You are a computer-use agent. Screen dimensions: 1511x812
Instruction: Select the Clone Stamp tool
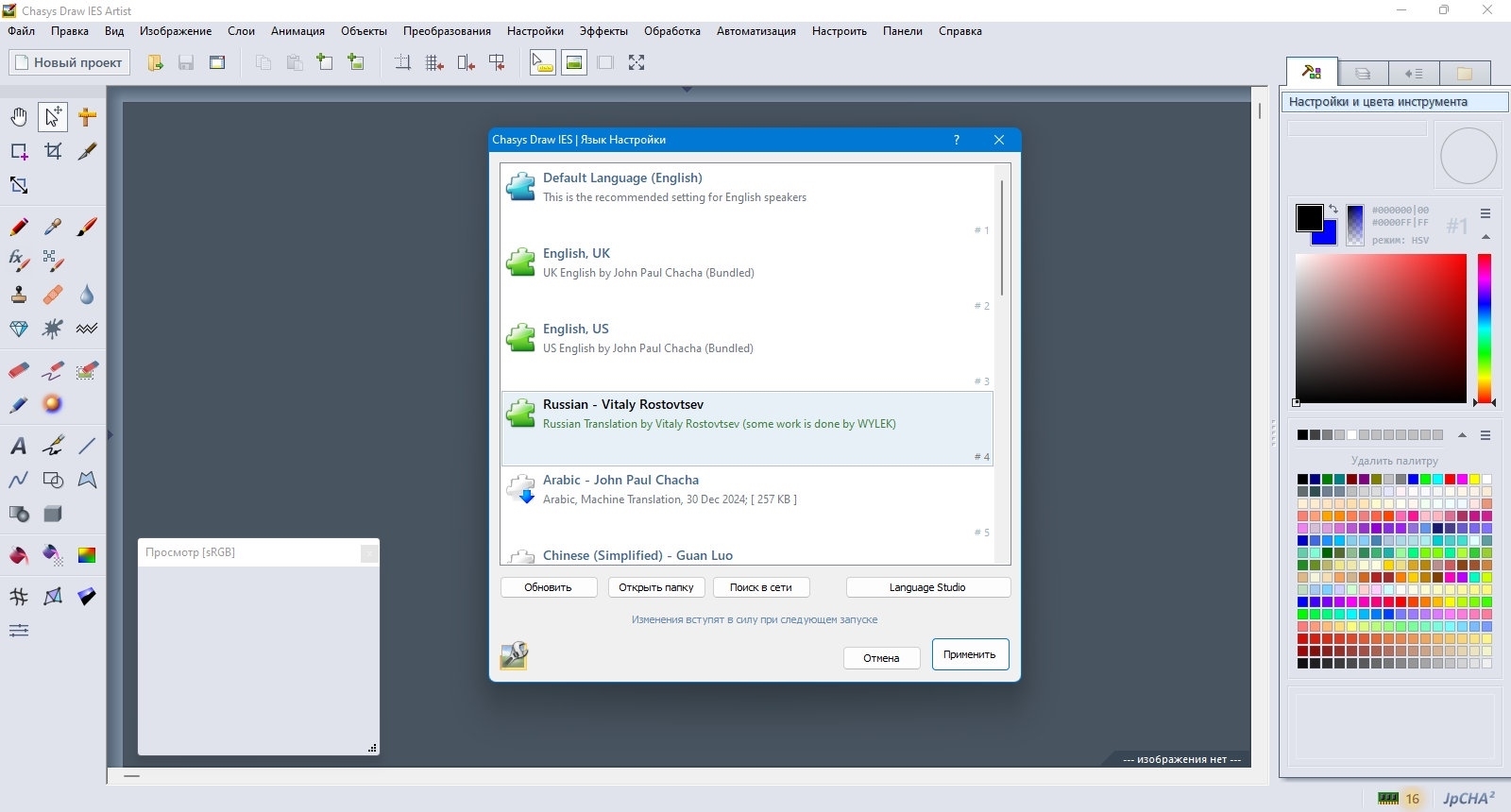point(19,295)
